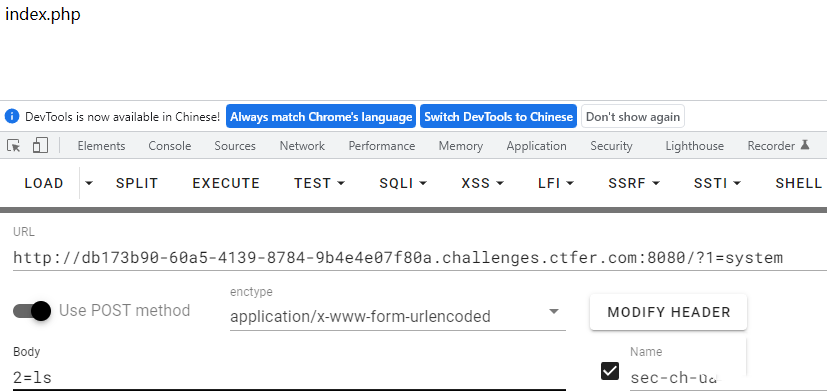
Task: Open the Console tab
Action: tap(170, 146)
